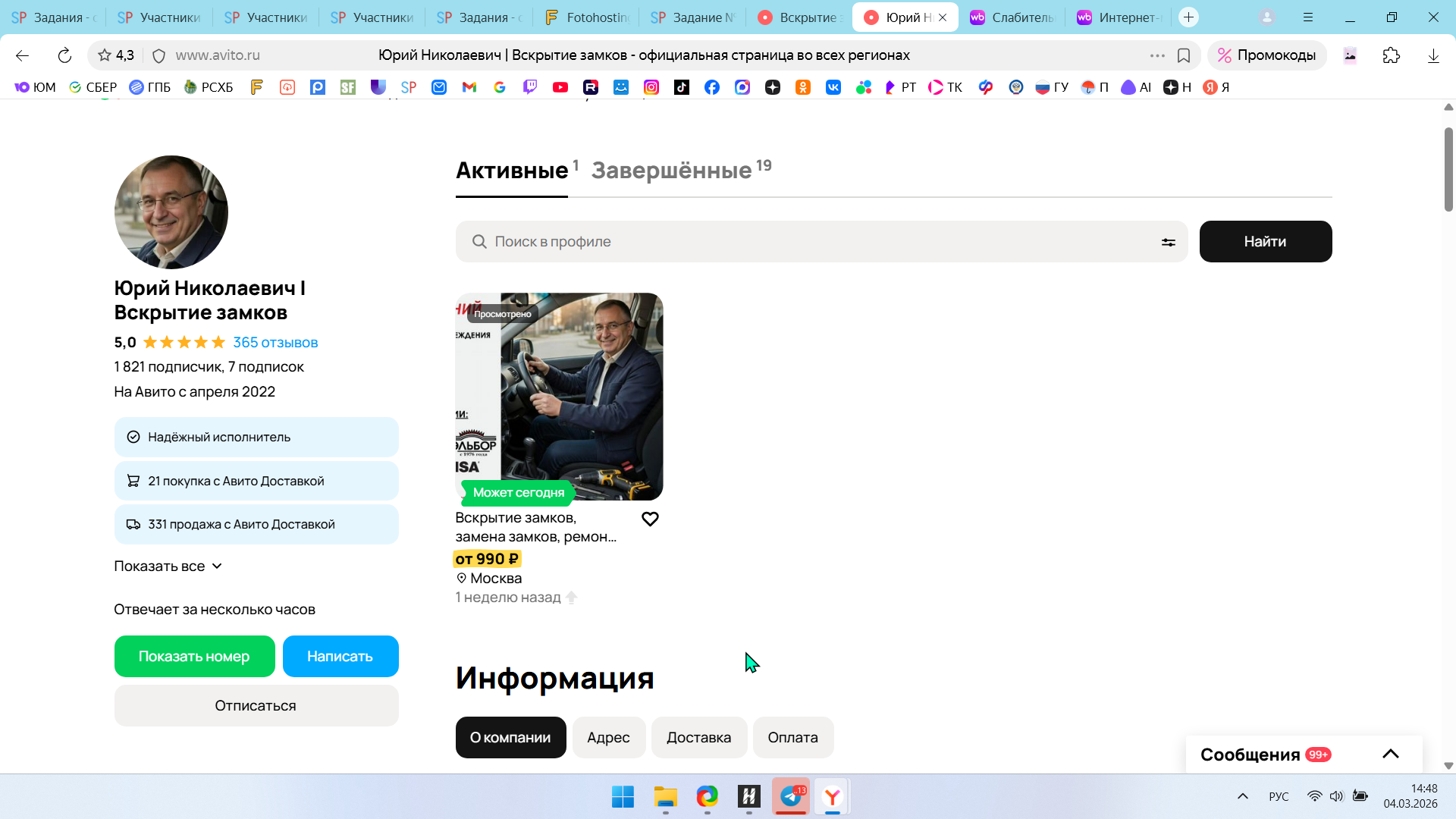Screen dimensions: 1456x819
Task: Reload the page with refresh icon
Action: [64, 55]
